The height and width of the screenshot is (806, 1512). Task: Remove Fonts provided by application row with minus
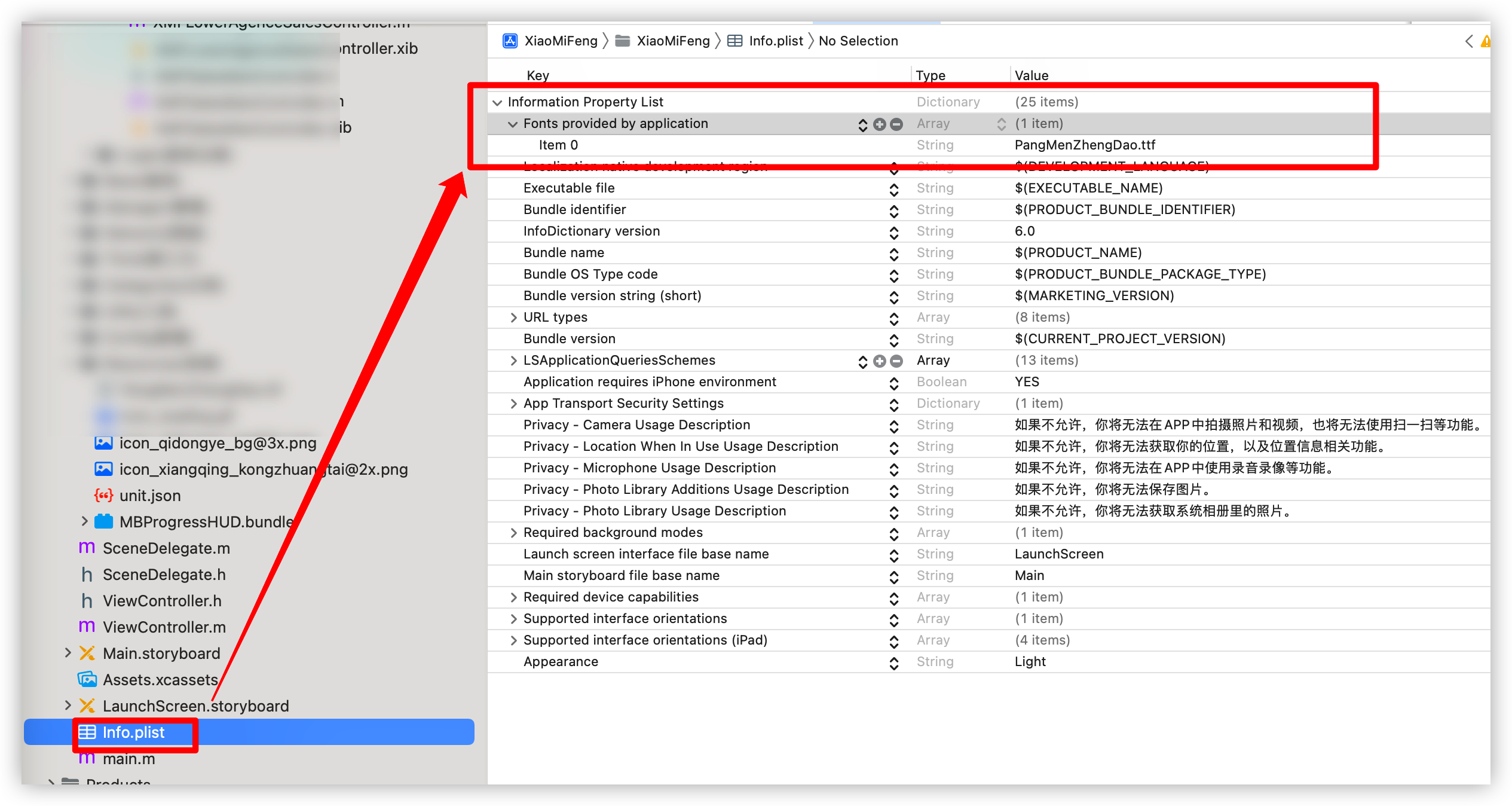[896, 124]
